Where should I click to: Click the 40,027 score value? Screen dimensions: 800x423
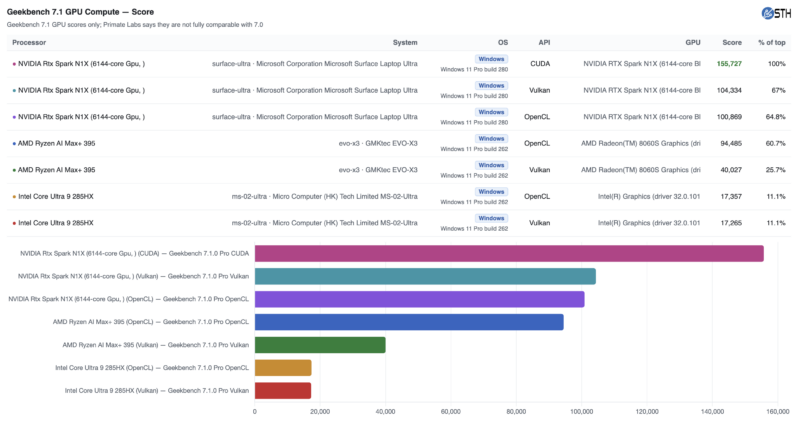pos(731,170)
